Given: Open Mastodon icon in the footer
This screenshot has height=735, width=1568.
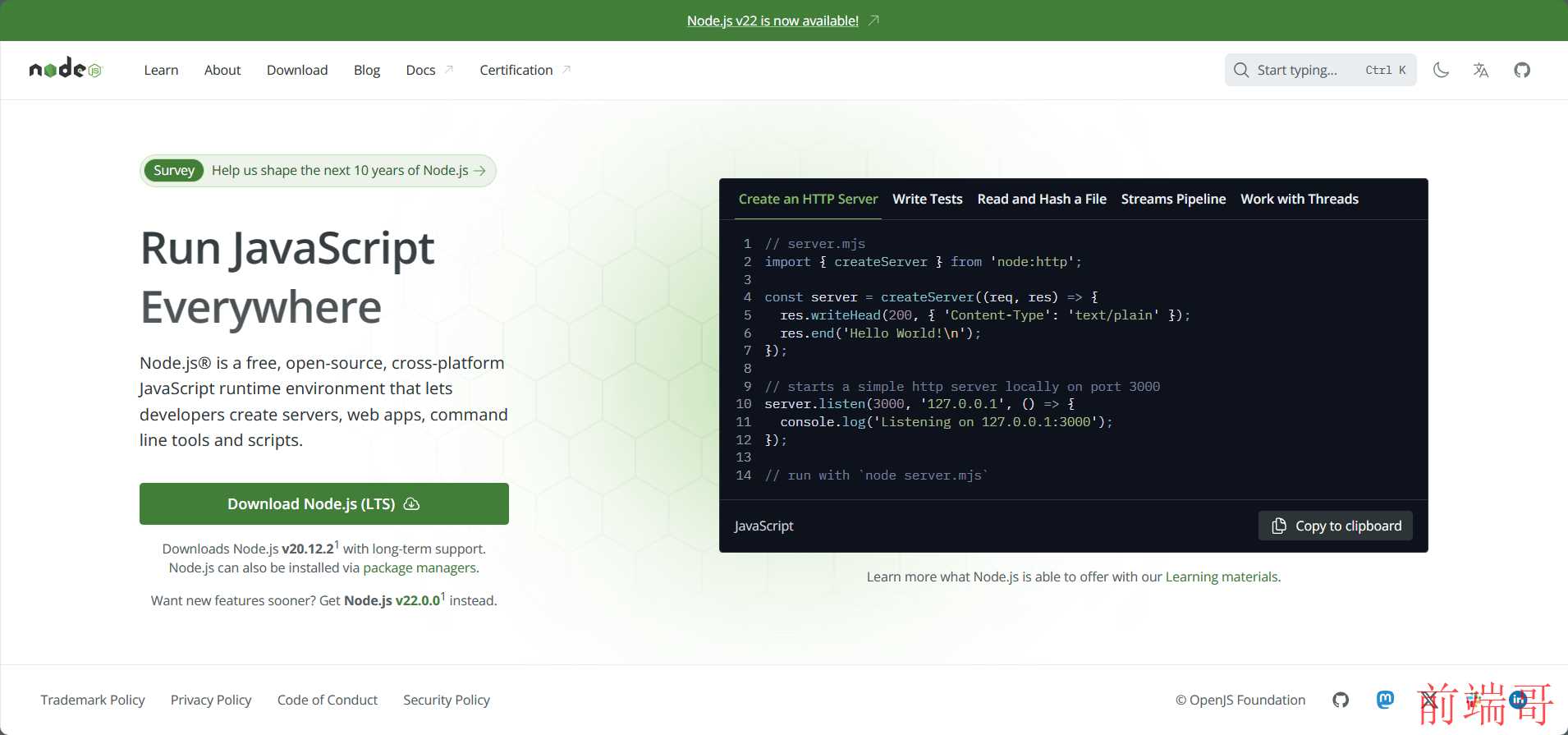Looking at the screenshot, I should (x=1385, y=700).
